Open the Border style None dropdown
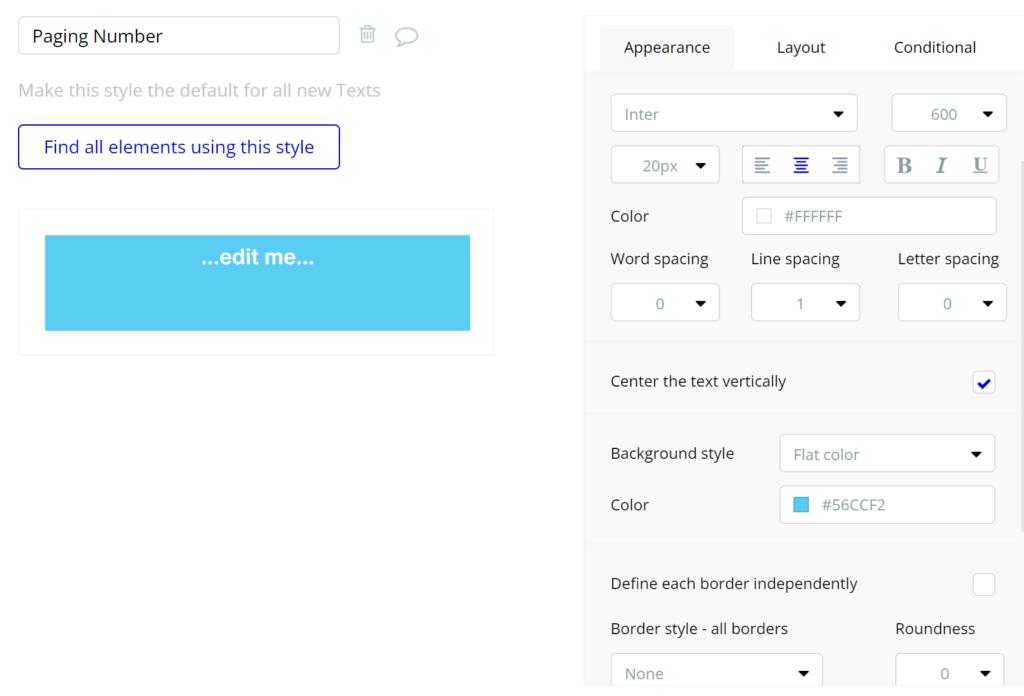1024x696 pixels. tap(716, 671)
